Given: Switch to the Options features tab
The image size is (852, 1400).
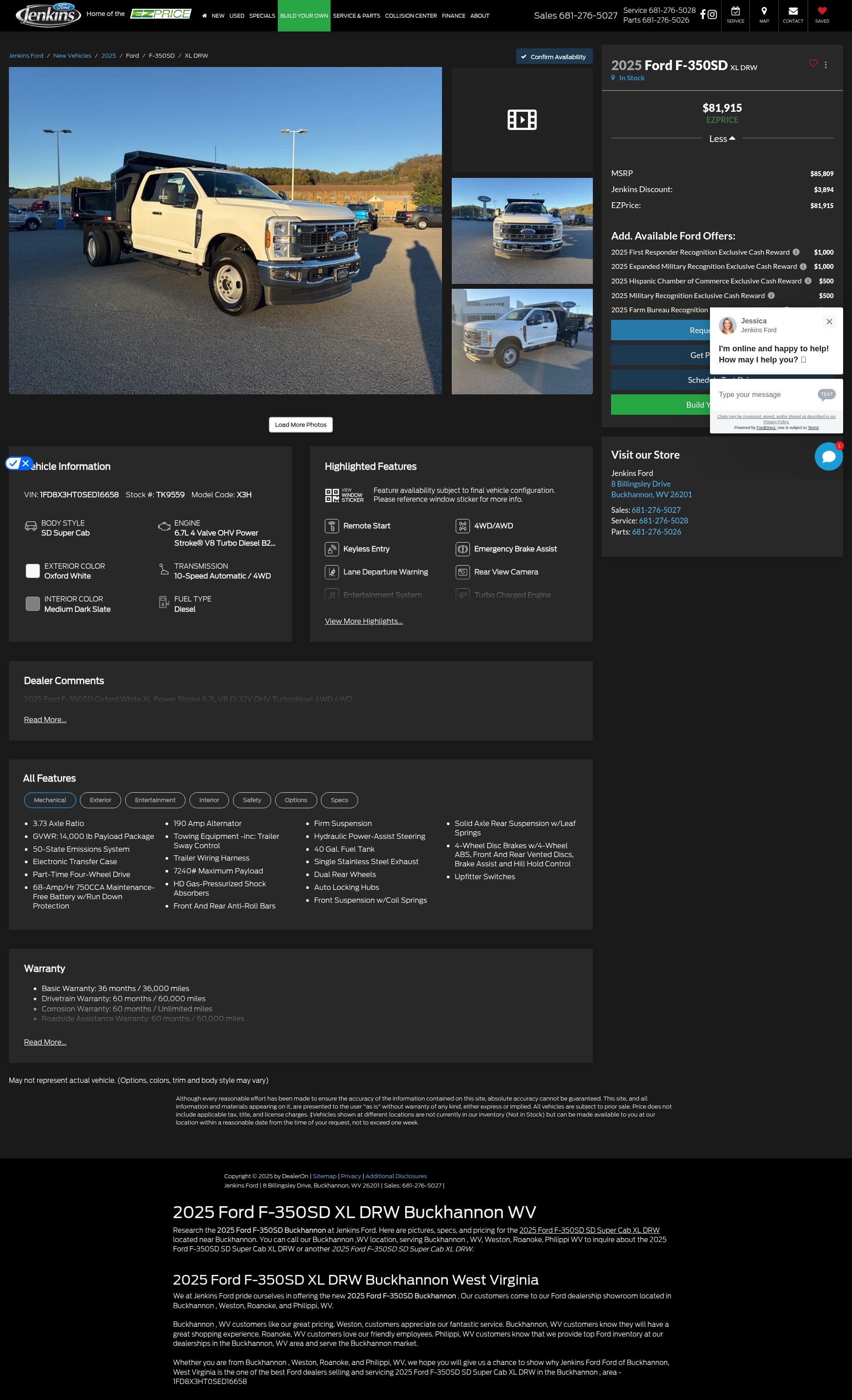Looking at the screenshot, I should 296,800.
